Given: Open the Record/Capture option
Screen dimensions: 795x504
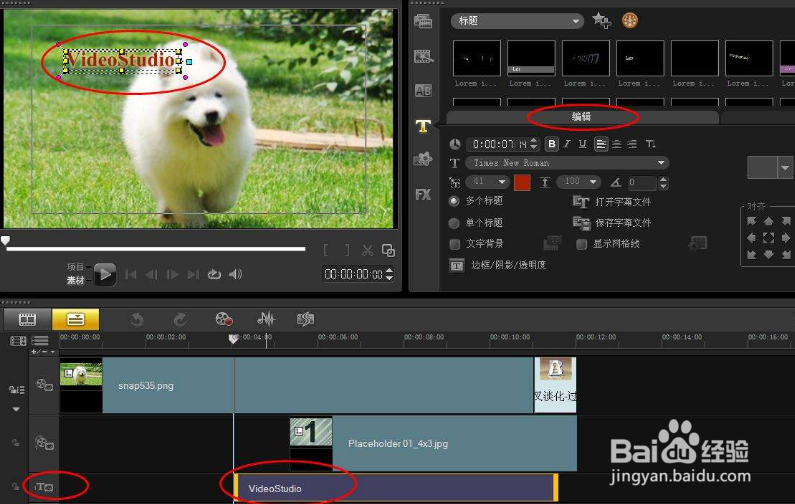Looking at the screenshot, I should (x=224, y=319).
